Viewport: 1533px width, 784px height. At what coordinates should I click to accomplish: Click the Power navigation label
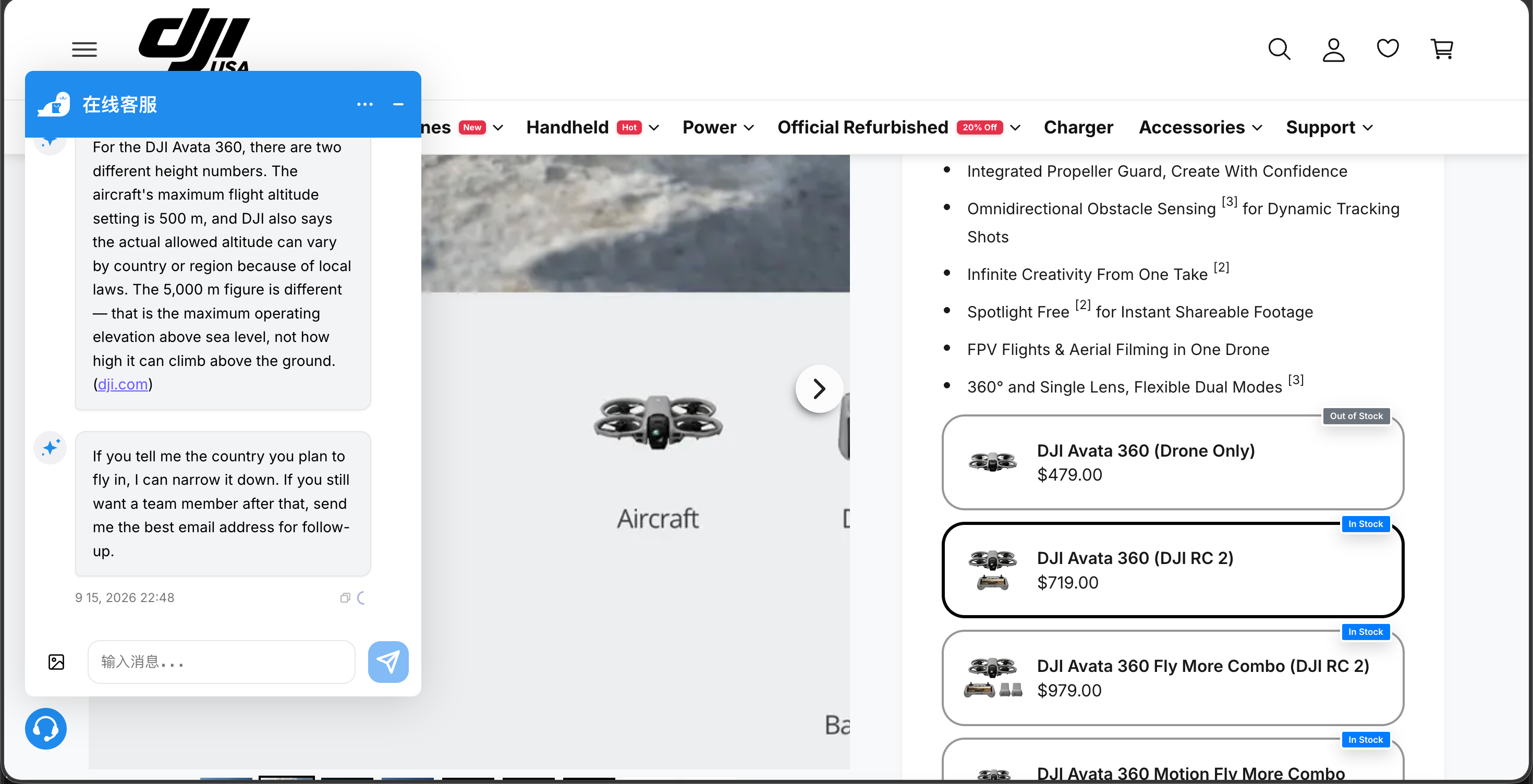coord(709,127)
